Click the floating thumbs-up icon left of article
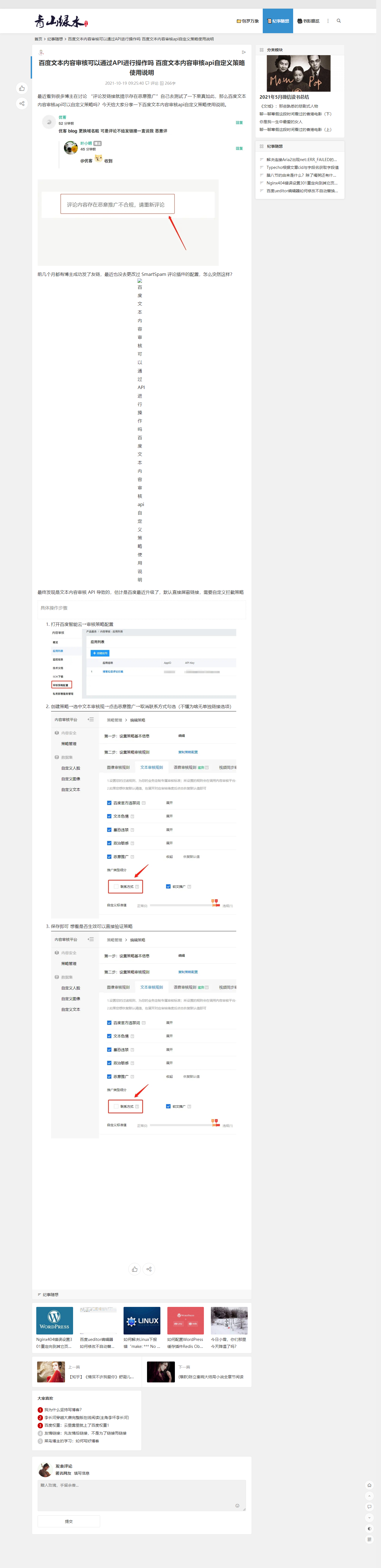 click(x=22, y=88)
